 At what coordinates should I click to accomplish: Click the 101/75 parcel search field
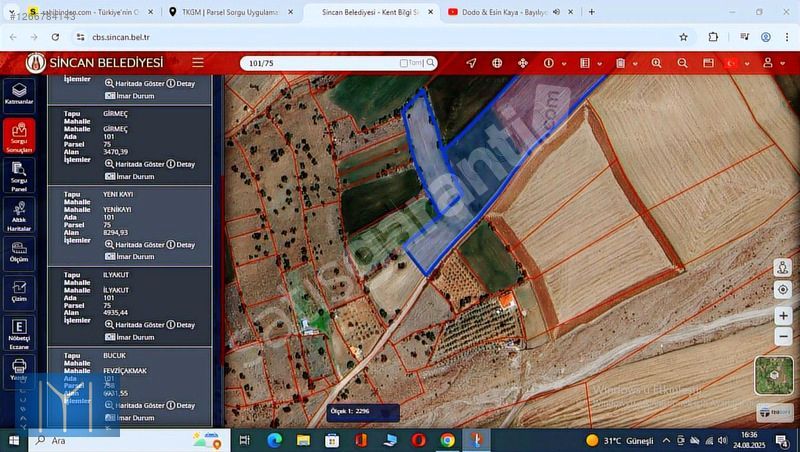coord(320,63)
